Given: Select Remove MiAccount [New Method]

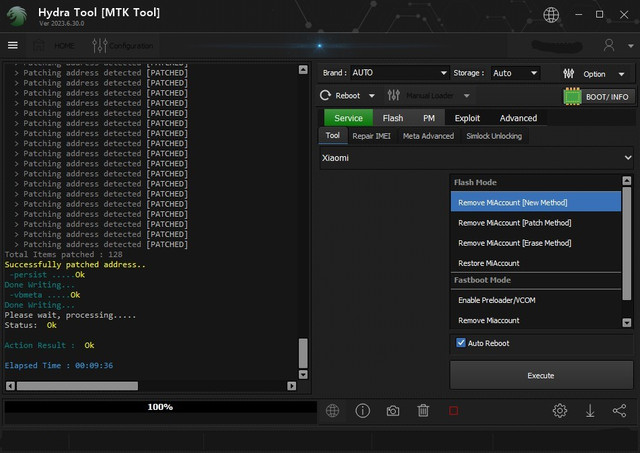Looking at the screenshot, I should (536, 202).
